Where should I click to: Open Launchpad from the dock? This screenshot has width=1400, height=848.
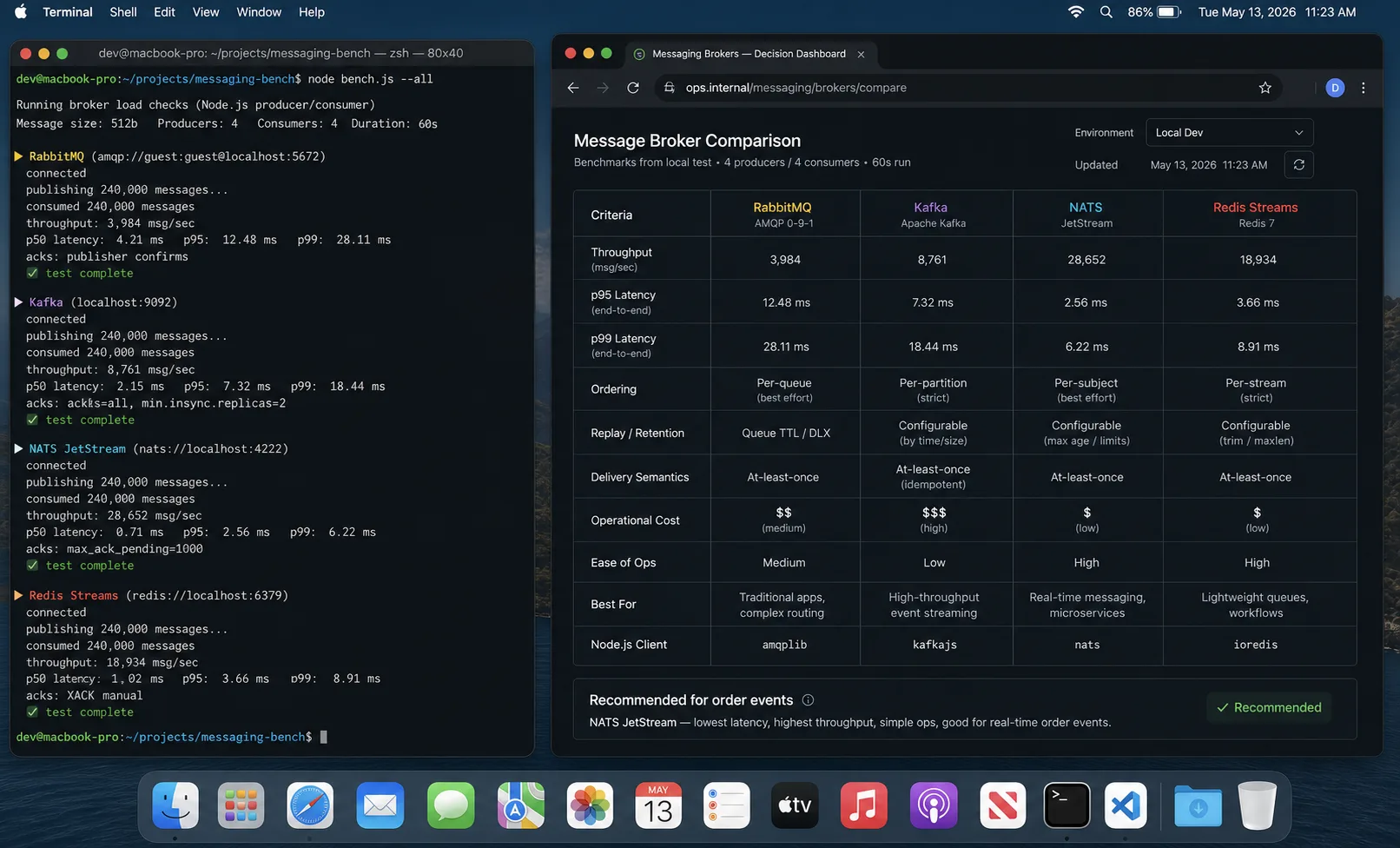[241, 805]
